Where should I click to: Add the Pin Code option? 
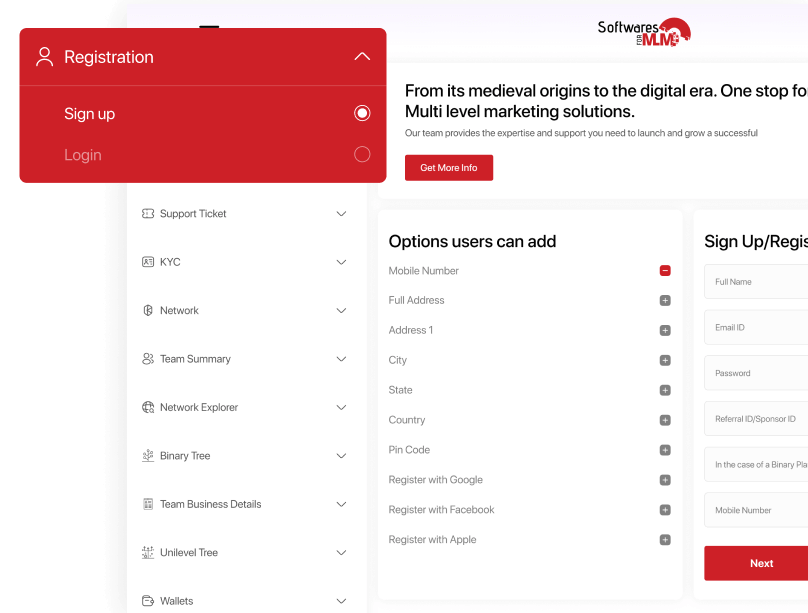click(x=665, y=450)
